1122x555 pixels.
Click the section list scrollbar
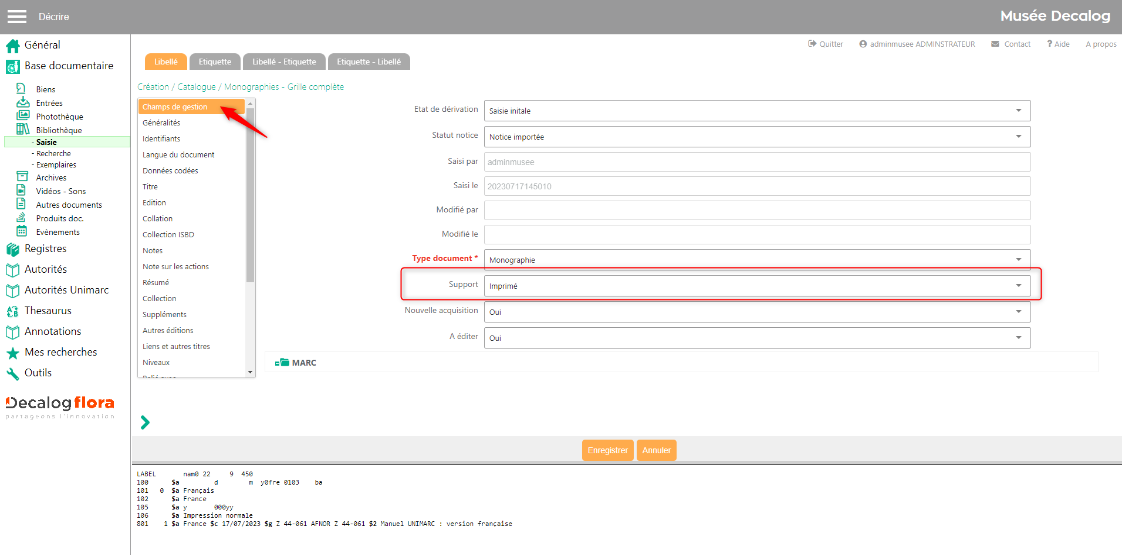251,200
